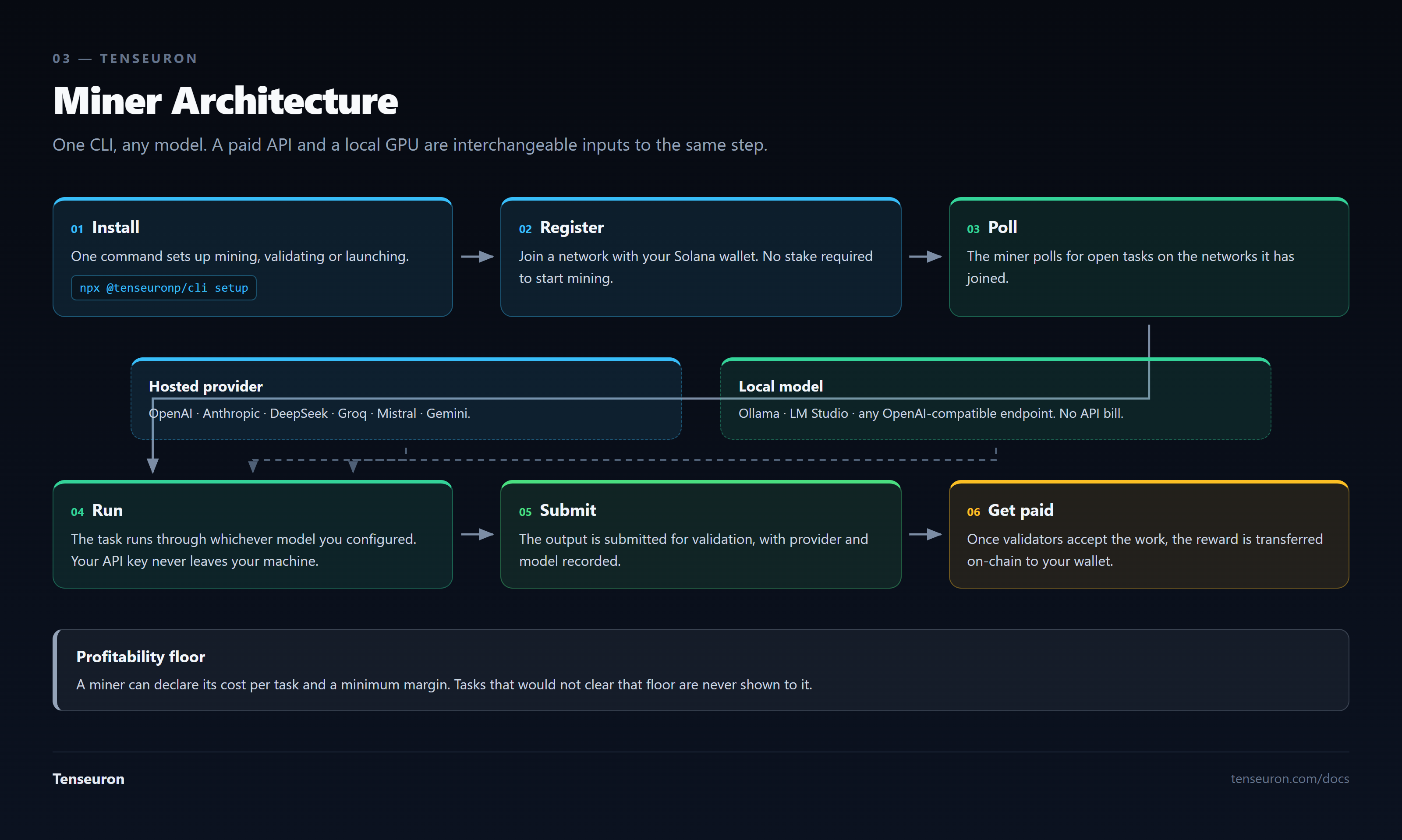Image resolution: width=1402 pixels, height=840 pixels.
Task: Click 'A miner can declare its cost per task' sentence
Action: point(445,685)
